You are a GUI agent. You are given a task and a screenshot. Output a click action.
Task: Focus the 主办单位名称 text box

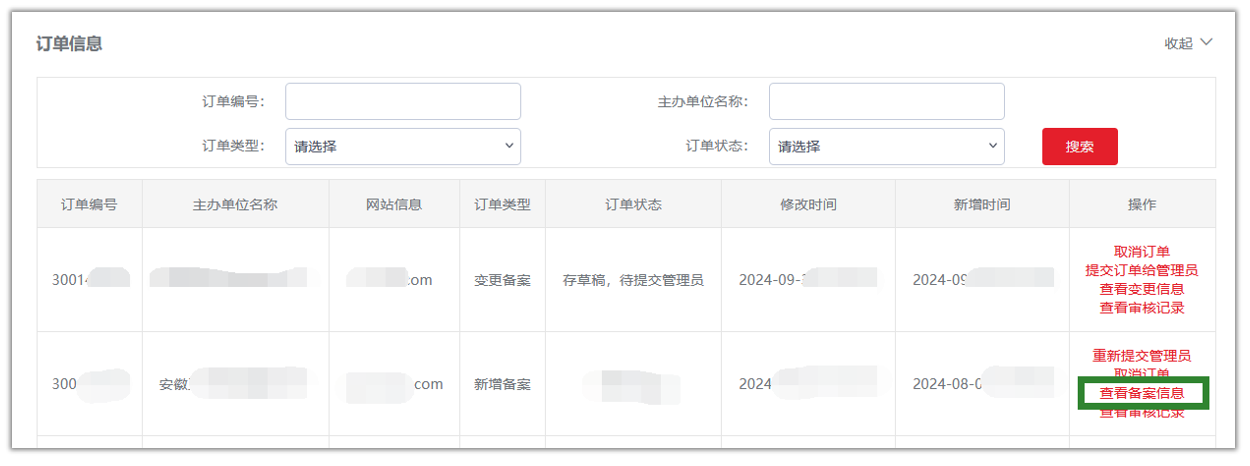click(x=886, y=101)
